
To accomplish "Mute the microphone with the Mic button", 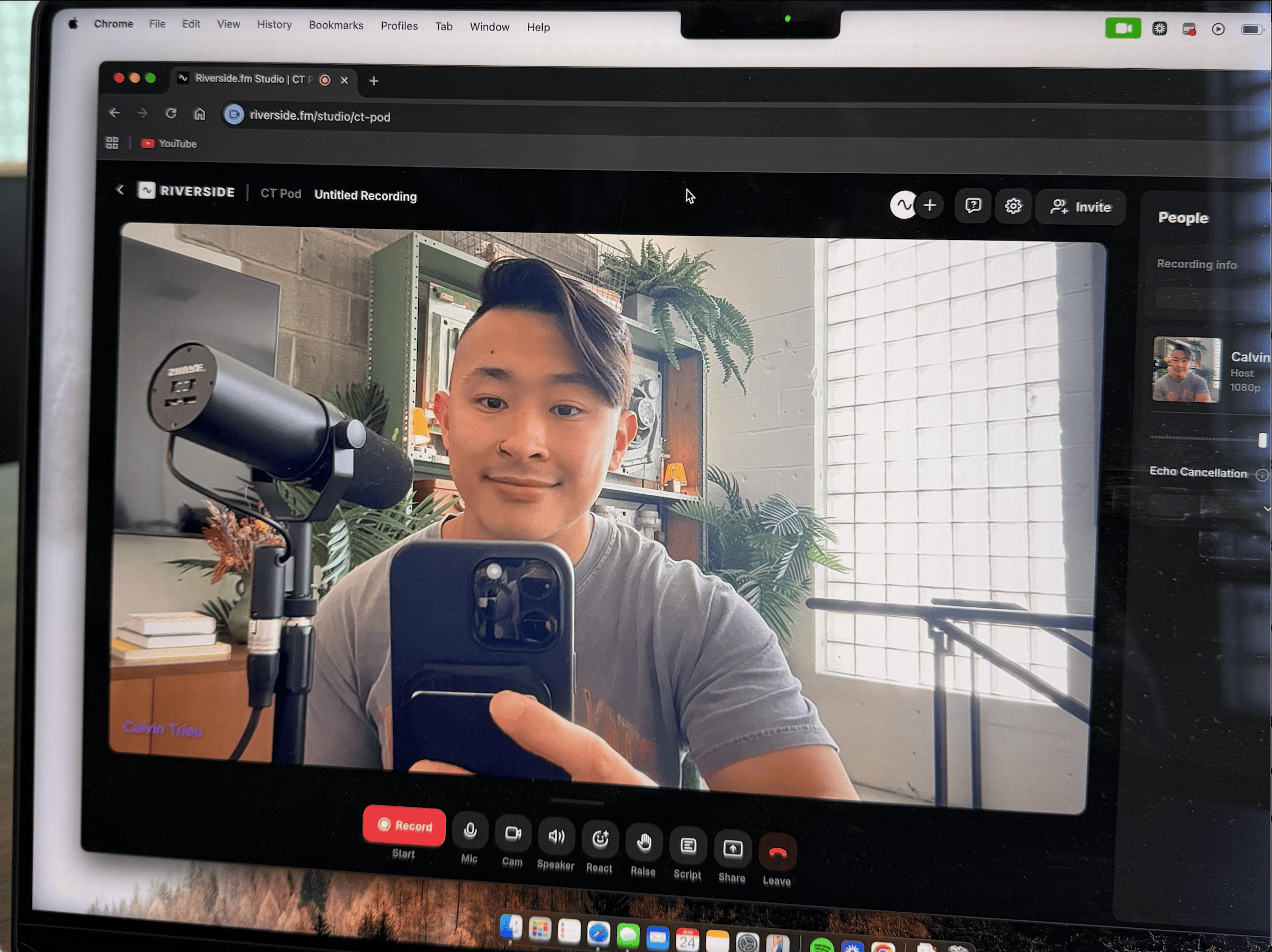I will pyautogui.click(x=470, y=831).
